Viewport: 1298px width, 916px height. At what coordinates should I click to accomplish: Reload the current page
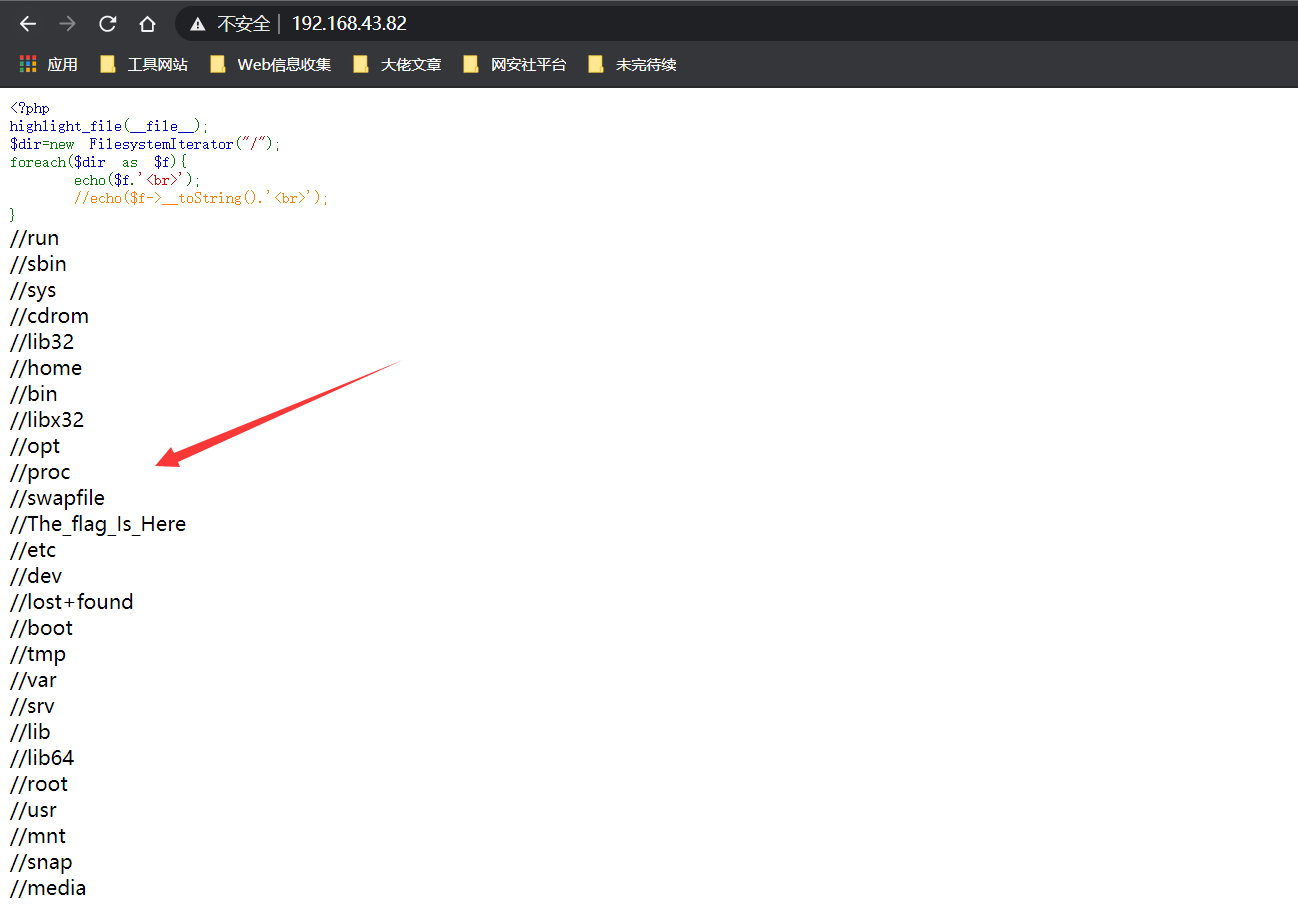(x=108, y=24)
